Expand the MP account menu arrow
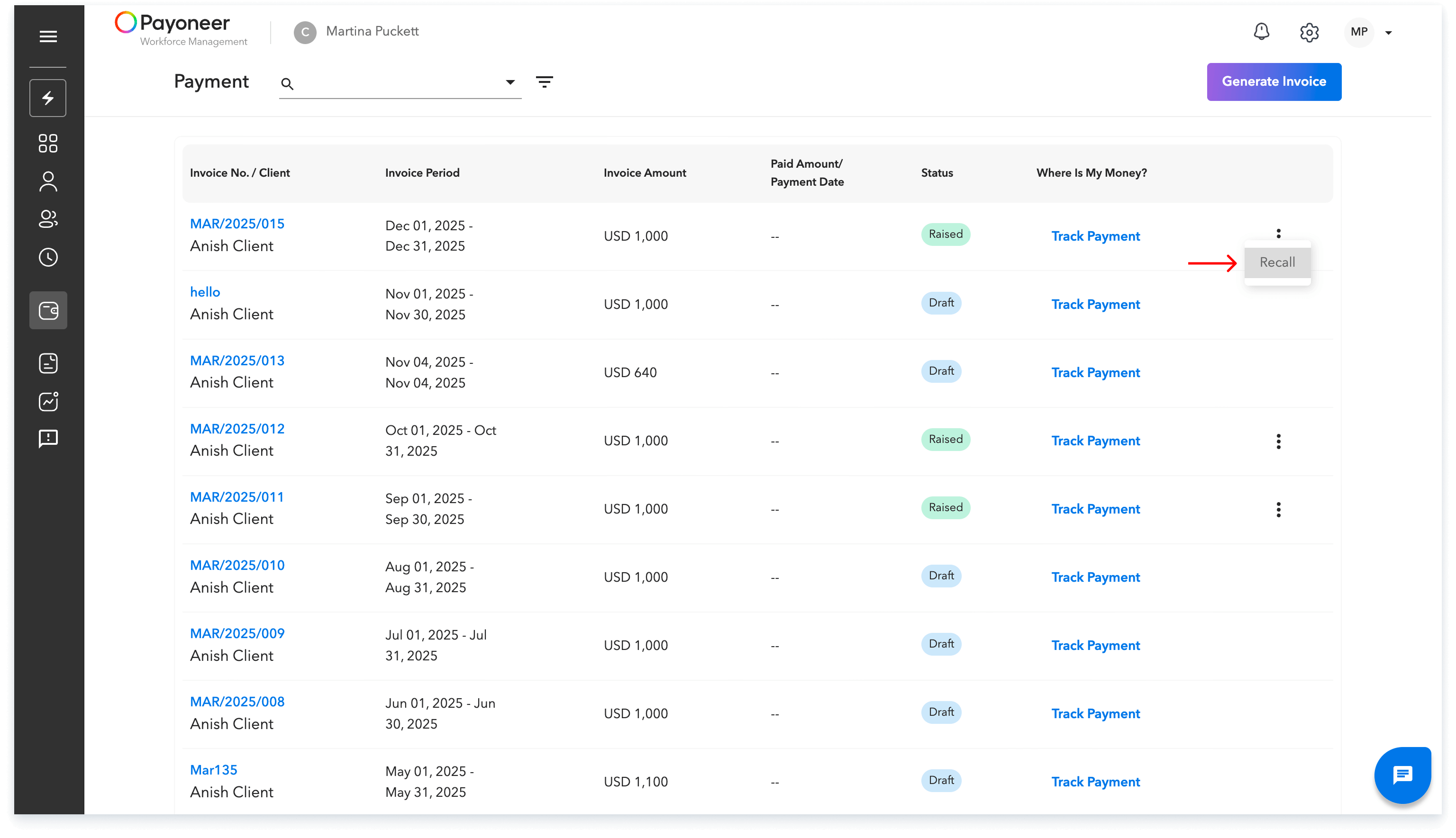The height and width of the screenshot is (838, 1456). 1388,32
